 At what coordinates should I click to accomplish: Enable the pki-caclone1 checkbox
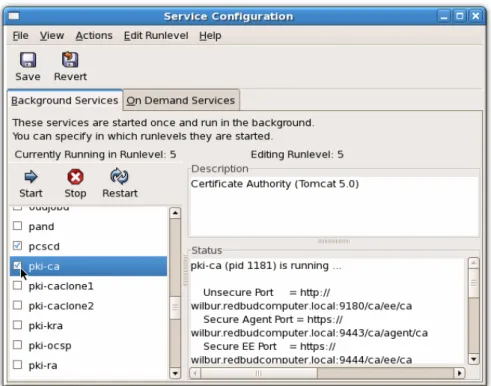[17, 286]
